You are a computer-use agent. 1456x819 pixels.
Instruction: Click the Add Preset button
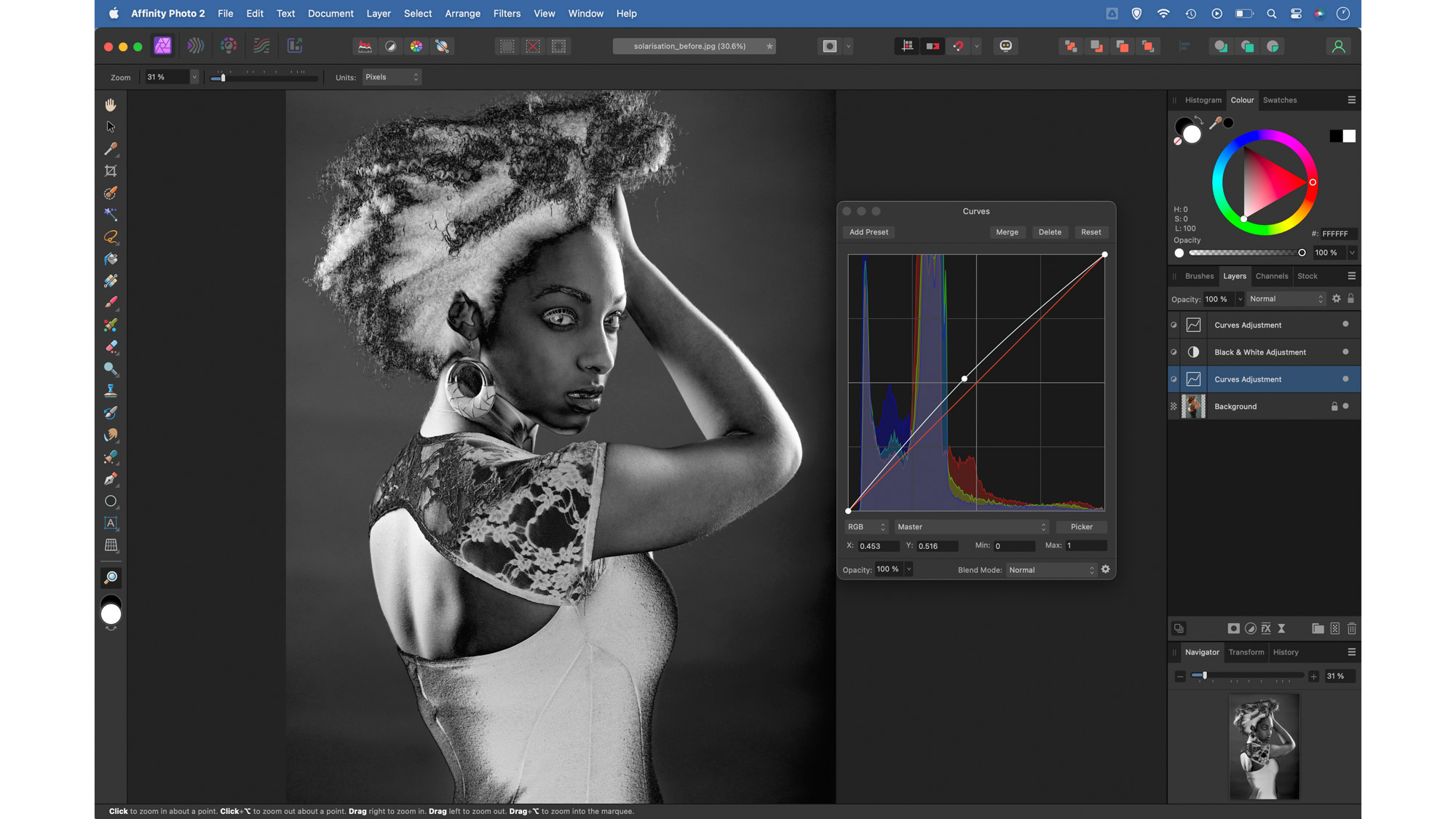(869, 232)
